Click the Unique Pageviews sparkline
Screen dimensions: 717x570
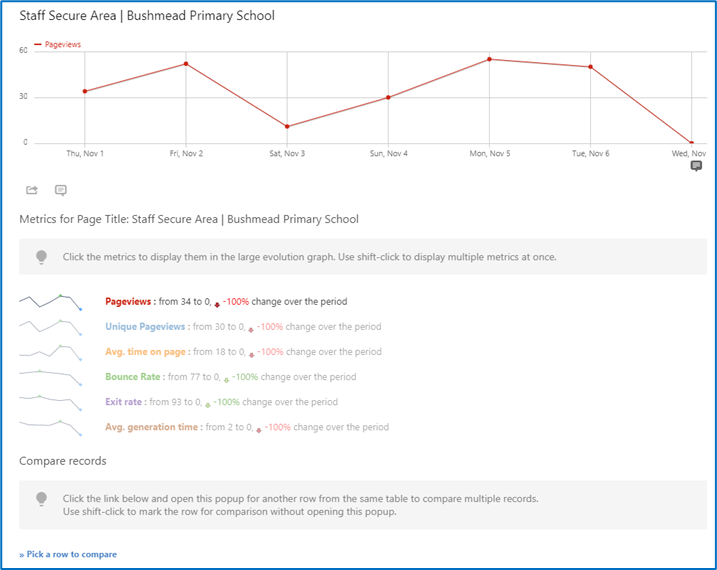51,327
